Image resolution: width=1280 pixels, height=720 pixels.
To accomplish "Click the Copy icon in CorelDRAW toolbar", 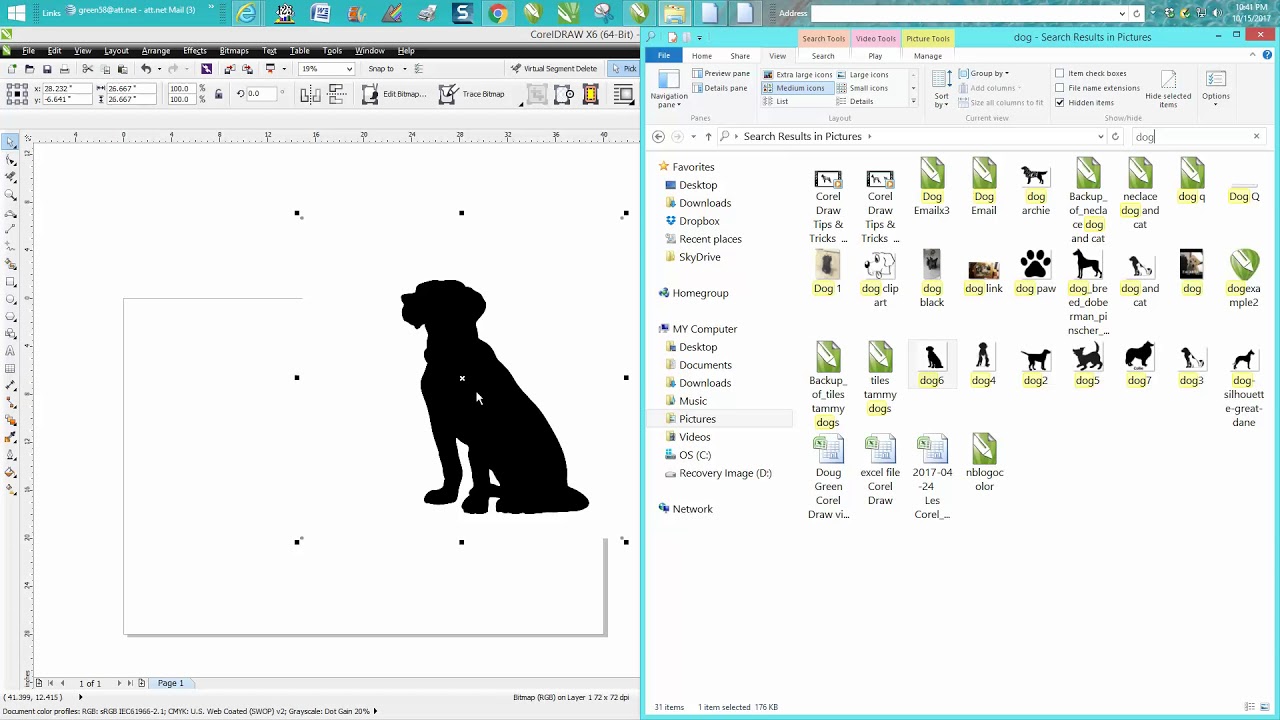I will tap(105, 69).
